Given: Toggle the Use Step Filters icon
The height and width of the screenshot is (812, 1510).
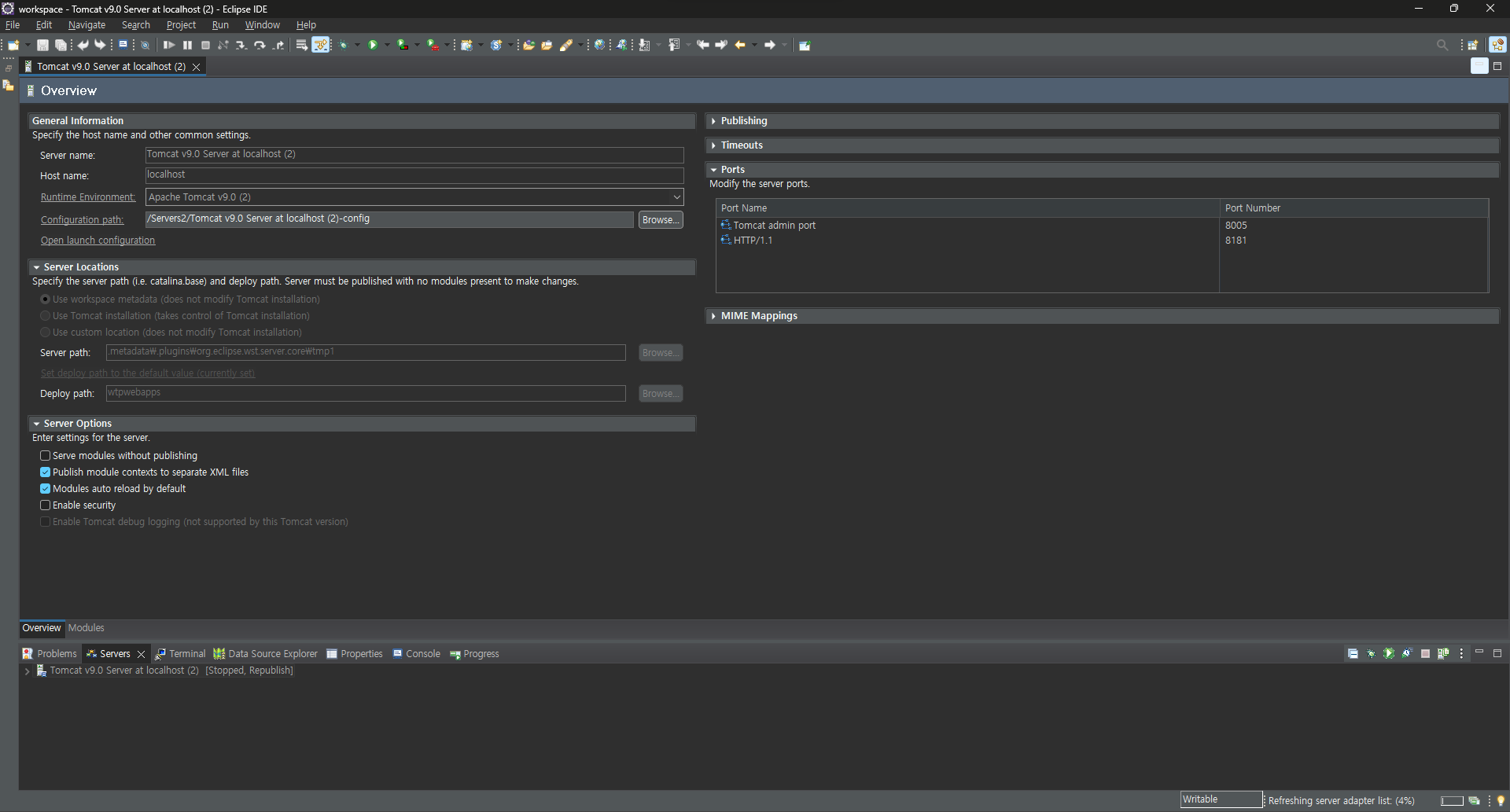Looking at the screenshot, I should 321,45.
